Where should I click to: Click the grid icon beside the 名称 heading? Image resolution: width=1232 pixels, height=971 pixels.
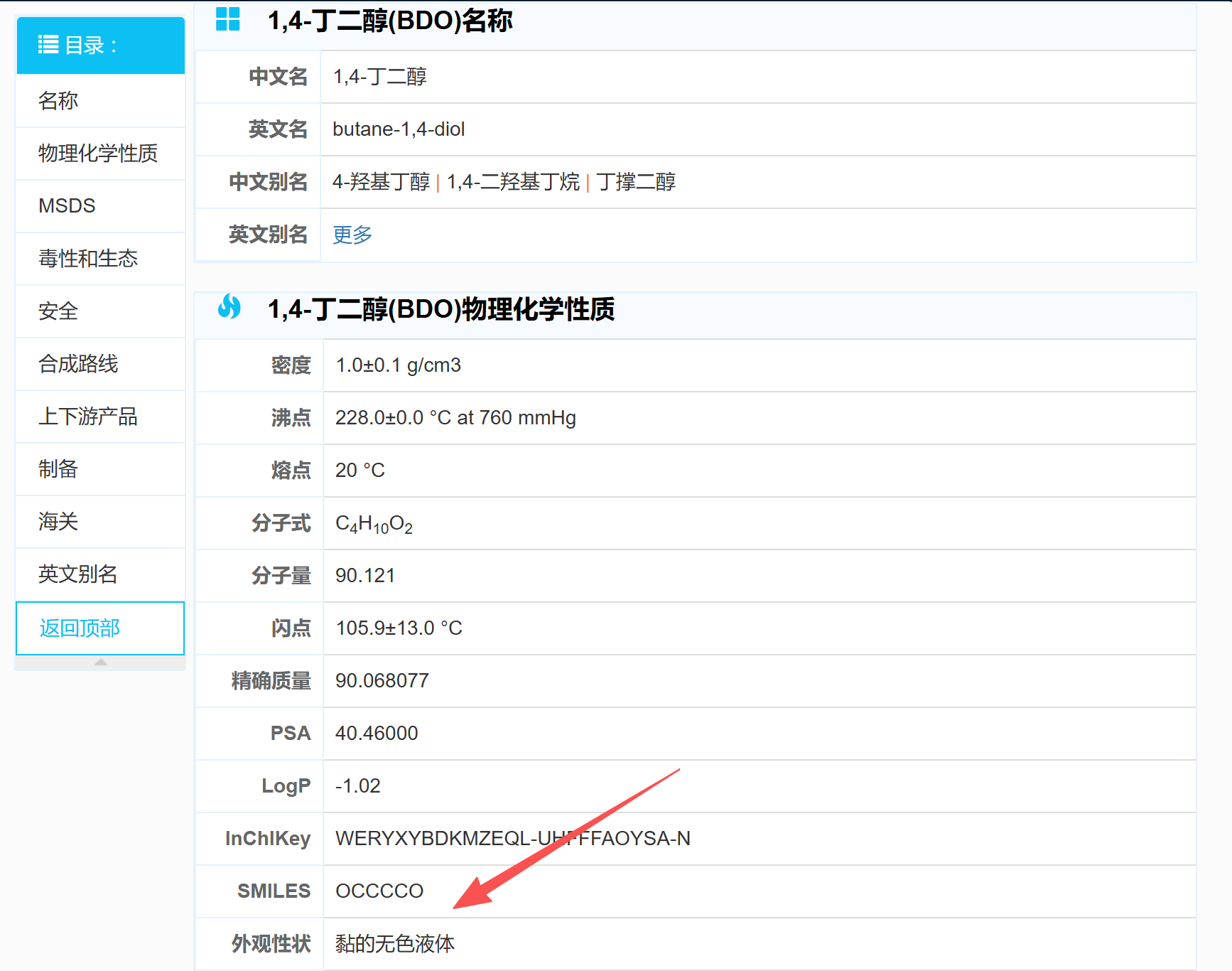point(228,19)
